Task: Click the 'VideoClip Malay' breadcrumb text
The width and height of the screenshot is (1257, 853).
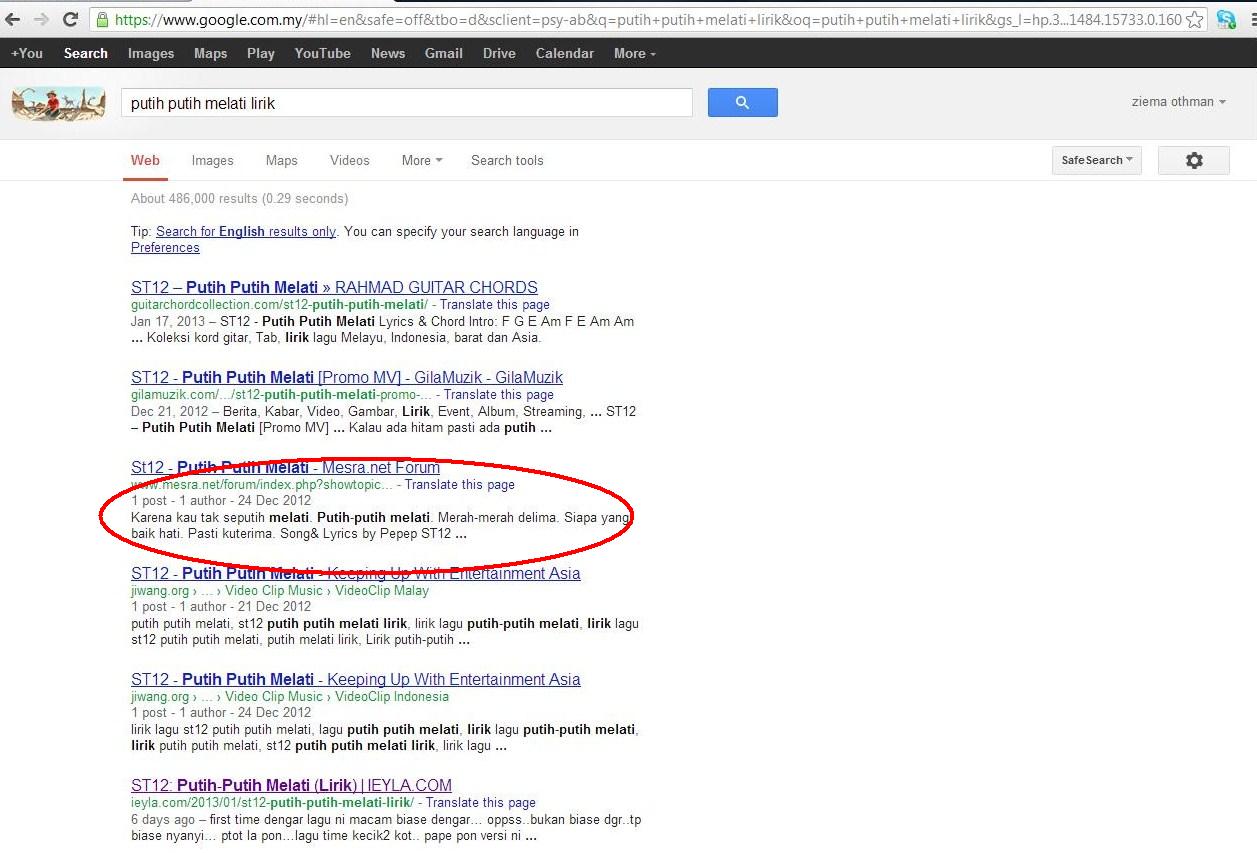Action: [x=382, y=590]
